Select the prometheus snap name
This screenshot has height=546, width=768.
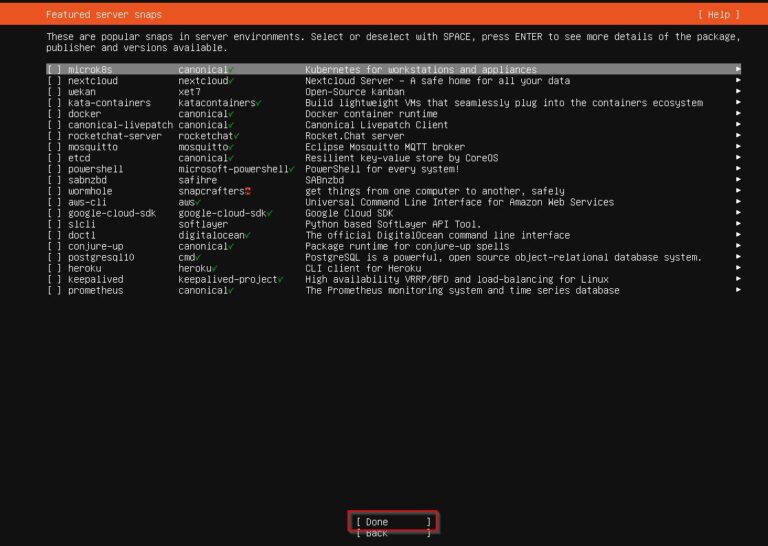(96, 290)
